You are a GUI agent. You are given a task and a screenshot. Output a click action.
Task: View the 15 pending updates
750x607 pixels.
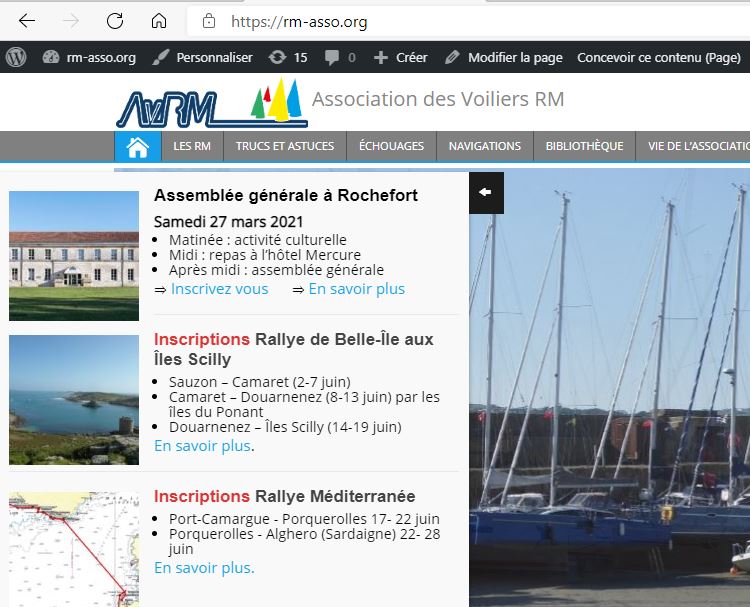coord(287,57)
